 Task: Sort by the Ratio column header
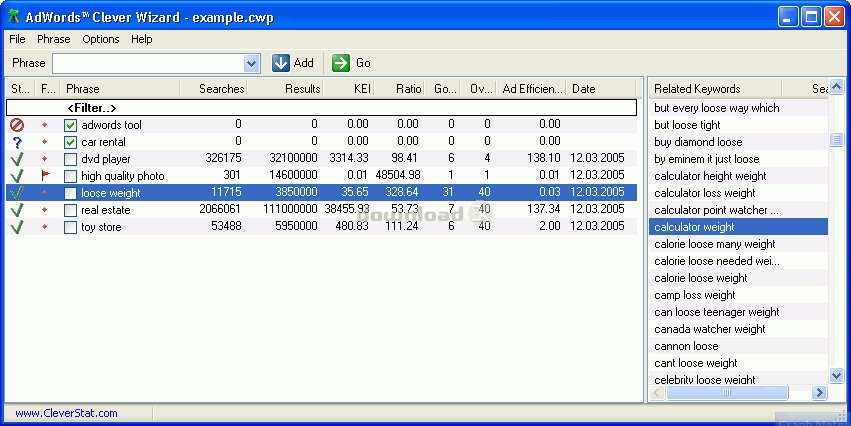point(399,88)
